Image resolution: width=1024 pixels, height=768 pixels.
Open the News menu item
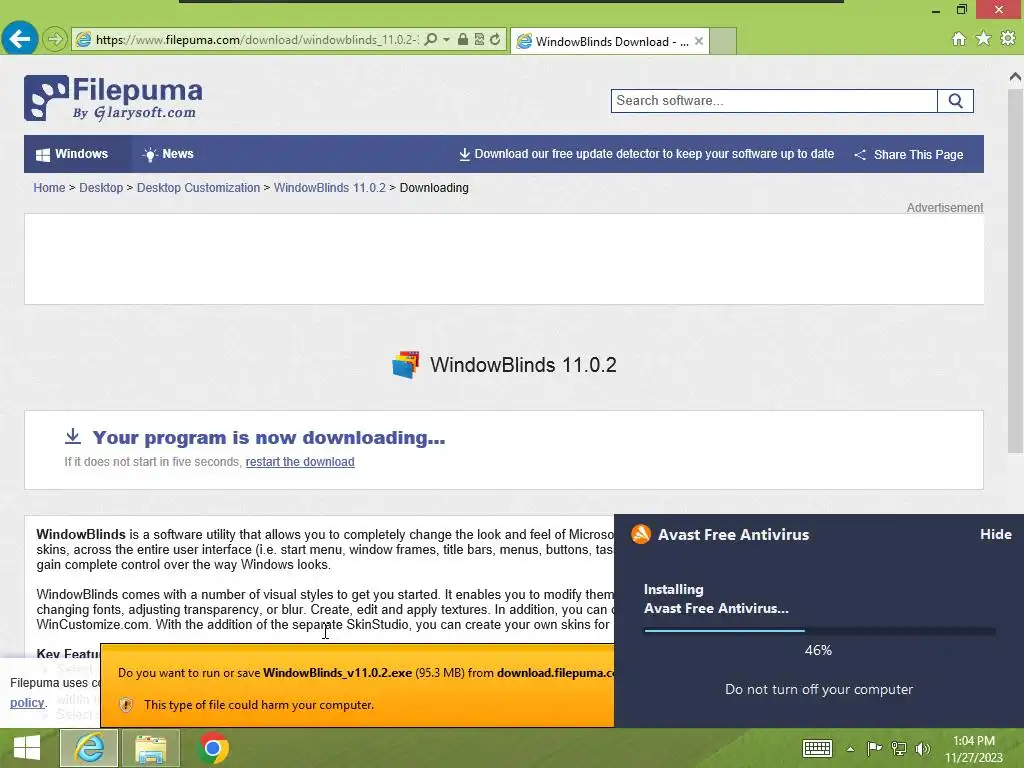point(168,154)
